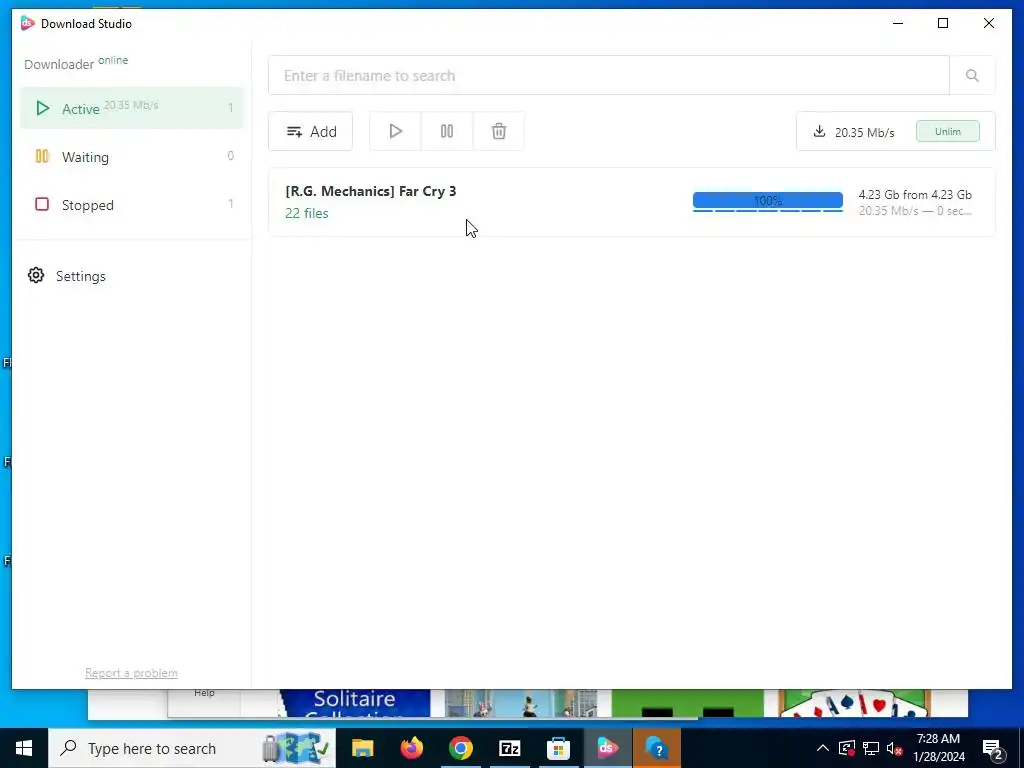Click the green Active play icon

click(42, 108)
